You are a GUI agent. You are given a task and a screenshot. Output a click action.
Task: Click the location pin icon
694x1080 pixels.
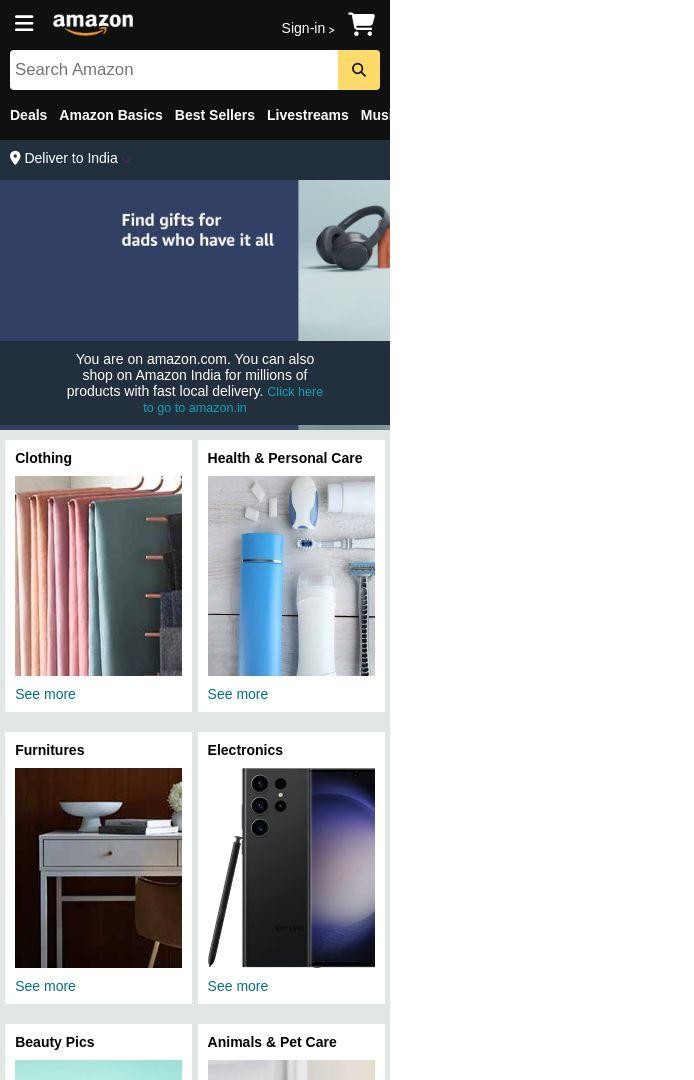(15, 158)
